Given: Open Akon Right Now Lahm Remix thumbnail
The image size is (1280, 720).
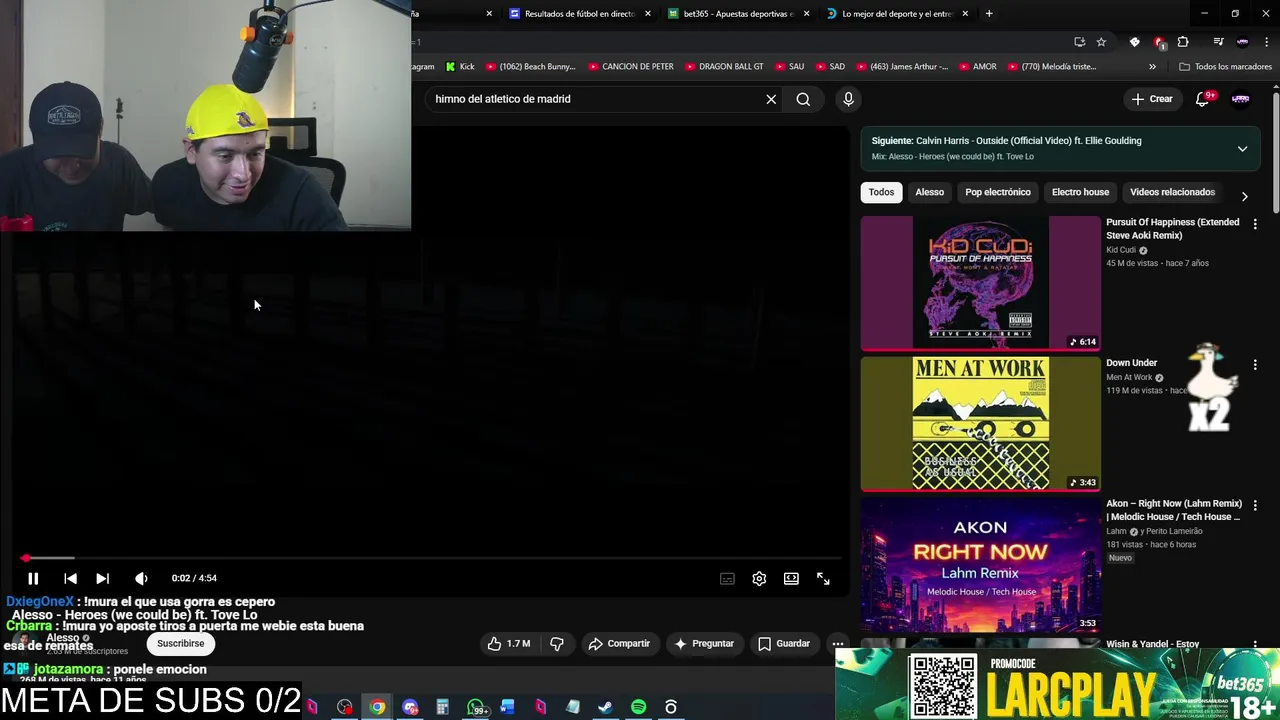Looking at the screenshot, I should coord(980,565).
